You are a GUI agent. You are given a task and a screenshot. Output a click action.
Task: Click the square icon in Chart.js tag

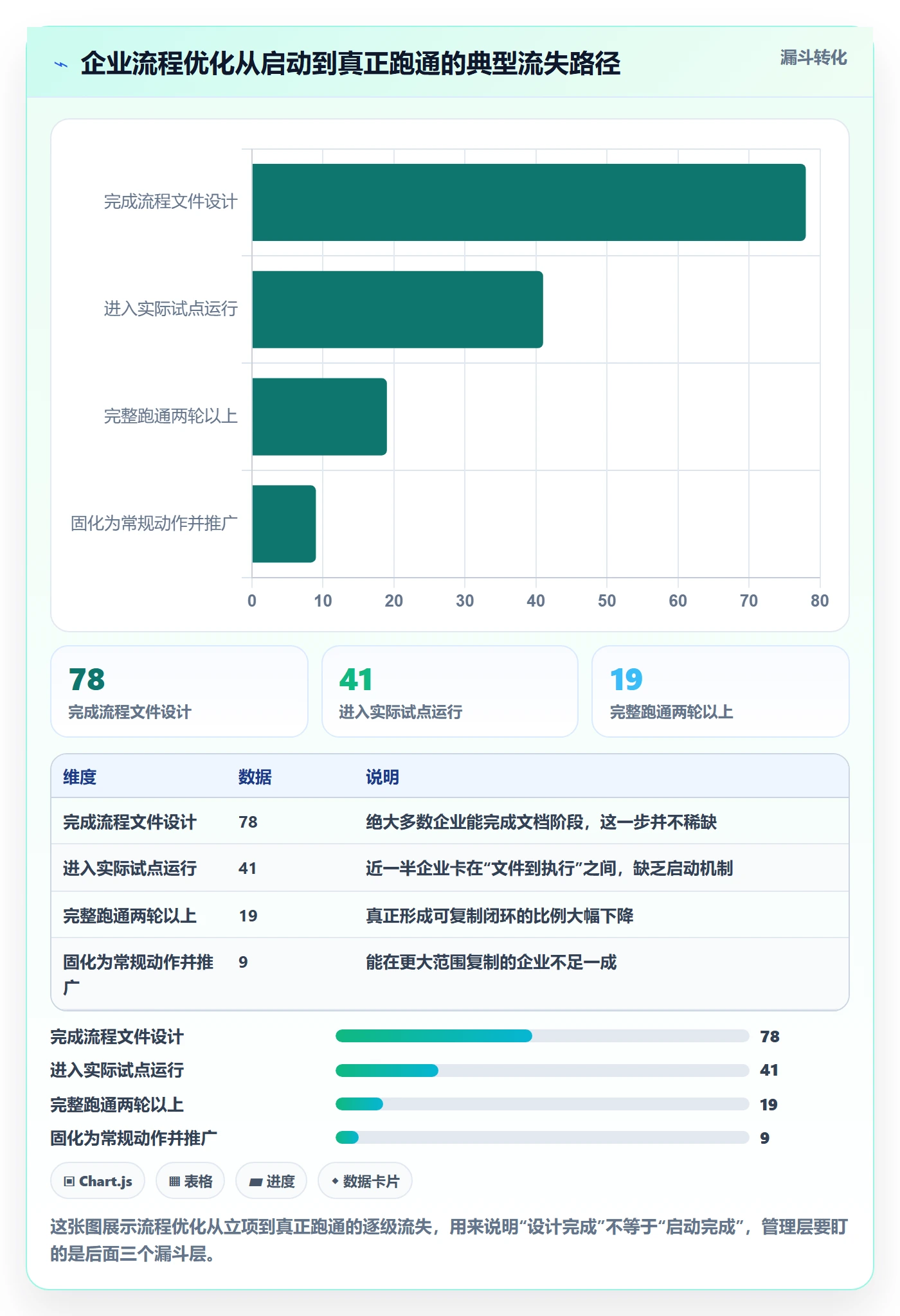coord(69,1181)
